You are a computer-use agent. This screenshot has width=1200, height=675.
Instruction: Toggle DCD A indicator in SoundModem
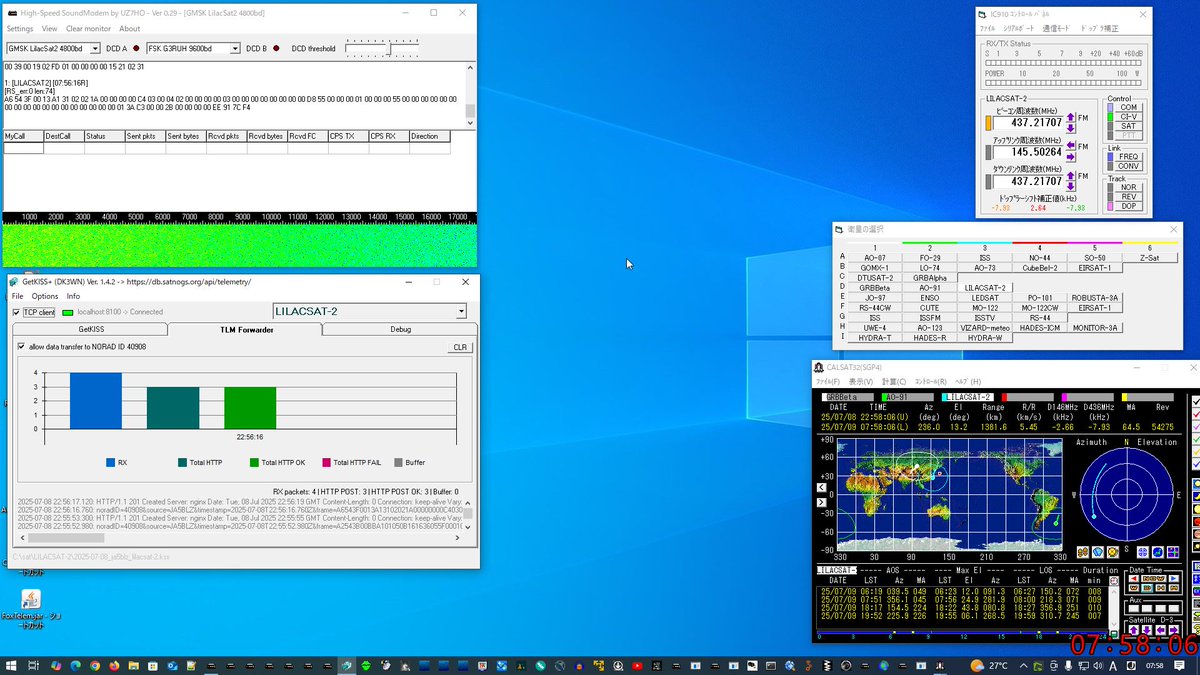pyautogui.click(x=136, y=48)
